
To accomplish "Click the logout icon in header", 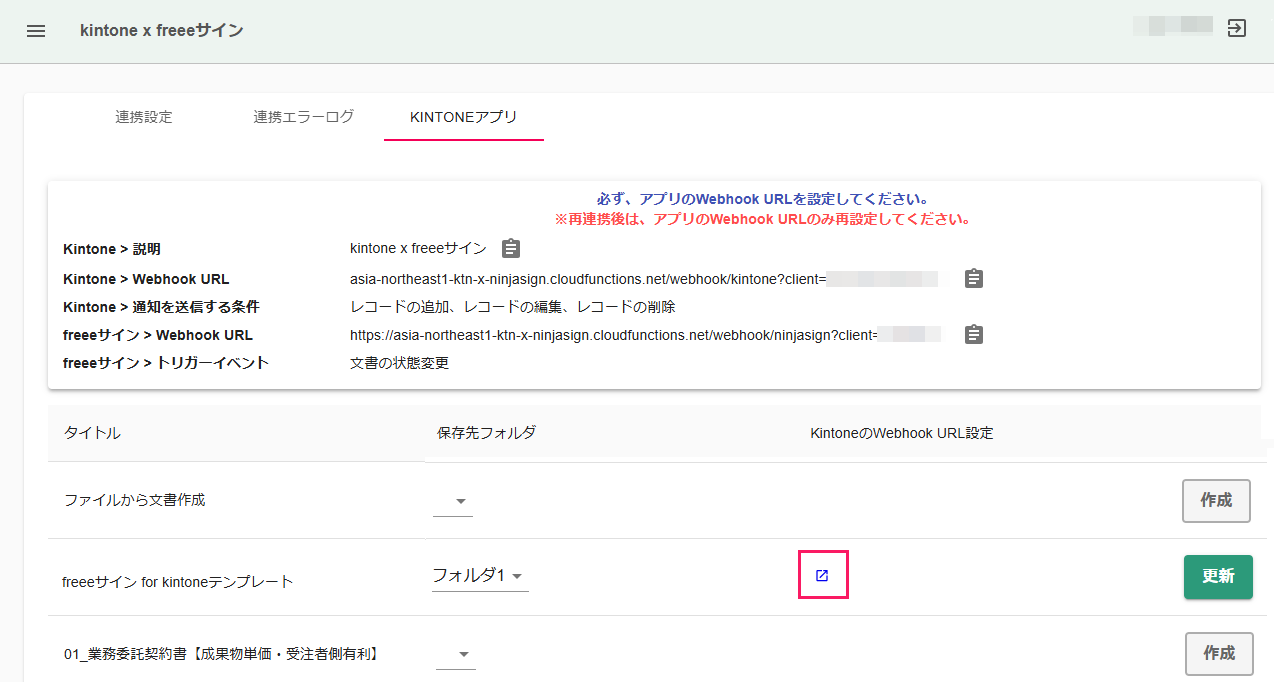I will [x=1237, y=28].
